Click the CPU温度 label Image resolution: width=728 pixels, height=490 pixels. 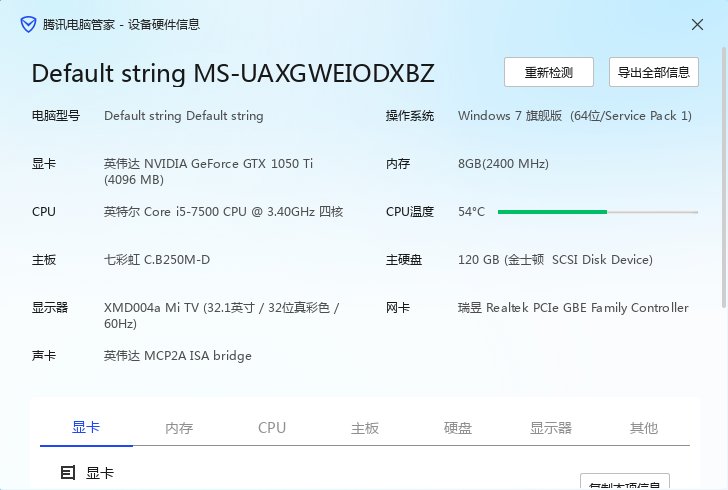click(410, 212)
